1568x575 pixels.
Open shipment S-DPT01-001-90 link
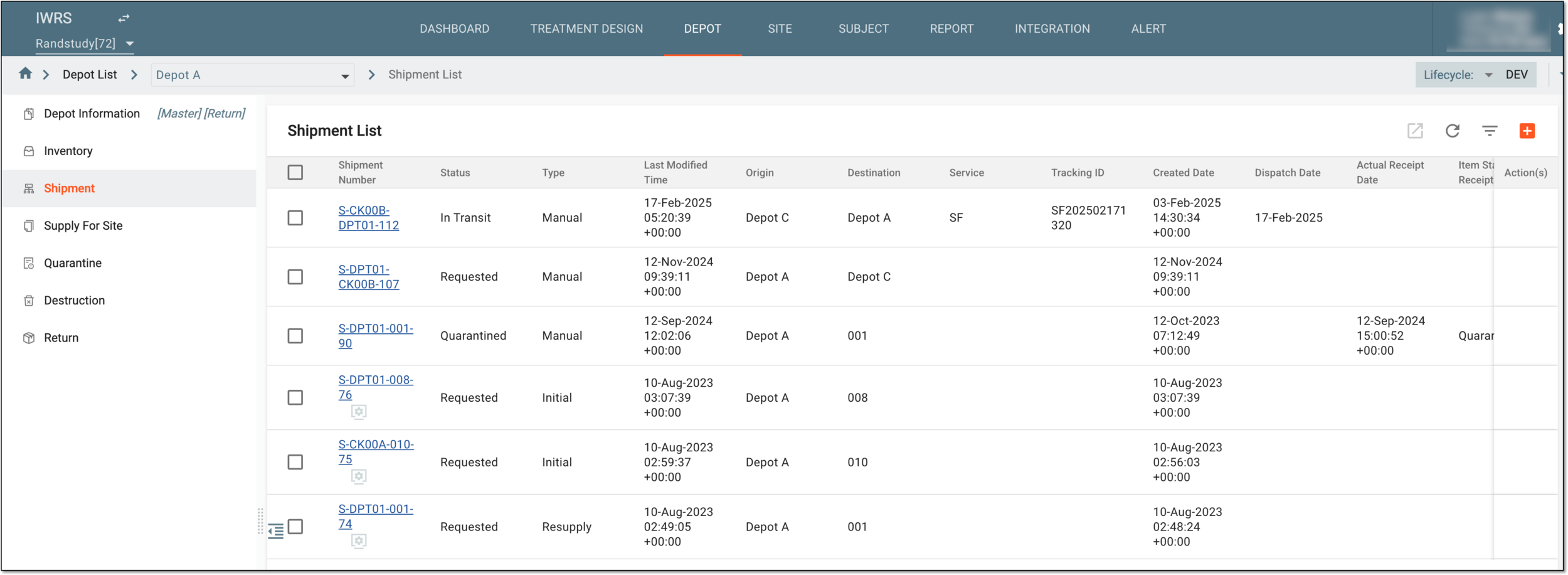(376, 336)
